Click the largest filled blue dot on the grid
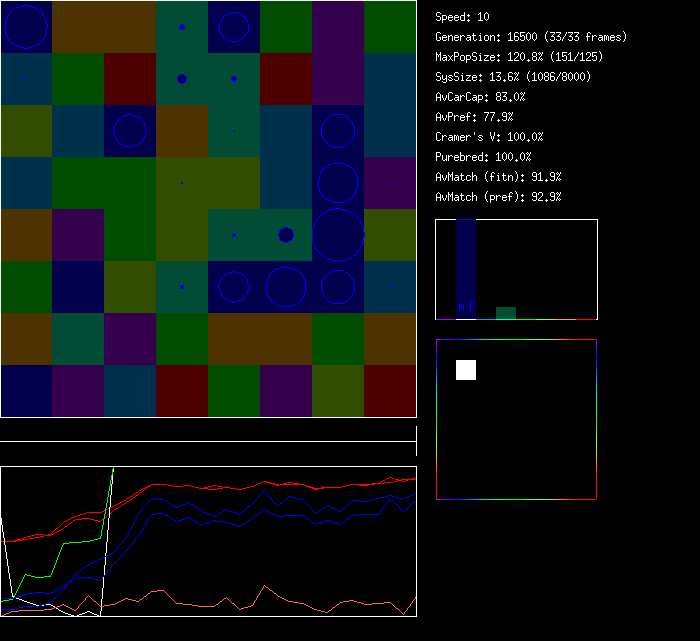The image size is (700, 641). pos(286,235)
